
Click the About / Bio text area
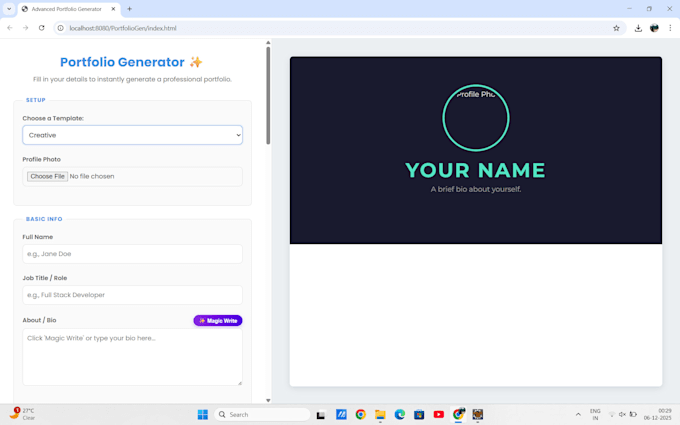click(132, 357)
